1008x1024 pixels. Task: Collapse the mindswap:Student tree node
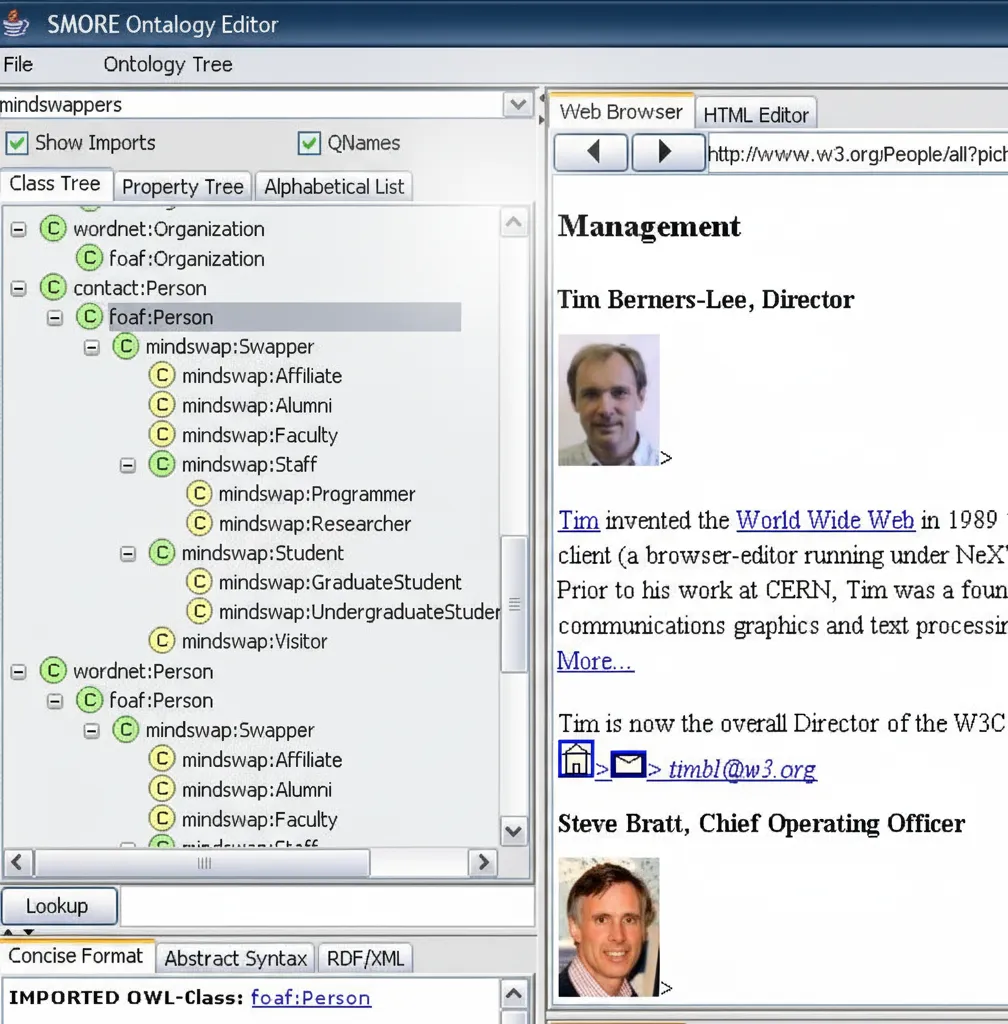[x=128, y=553]
